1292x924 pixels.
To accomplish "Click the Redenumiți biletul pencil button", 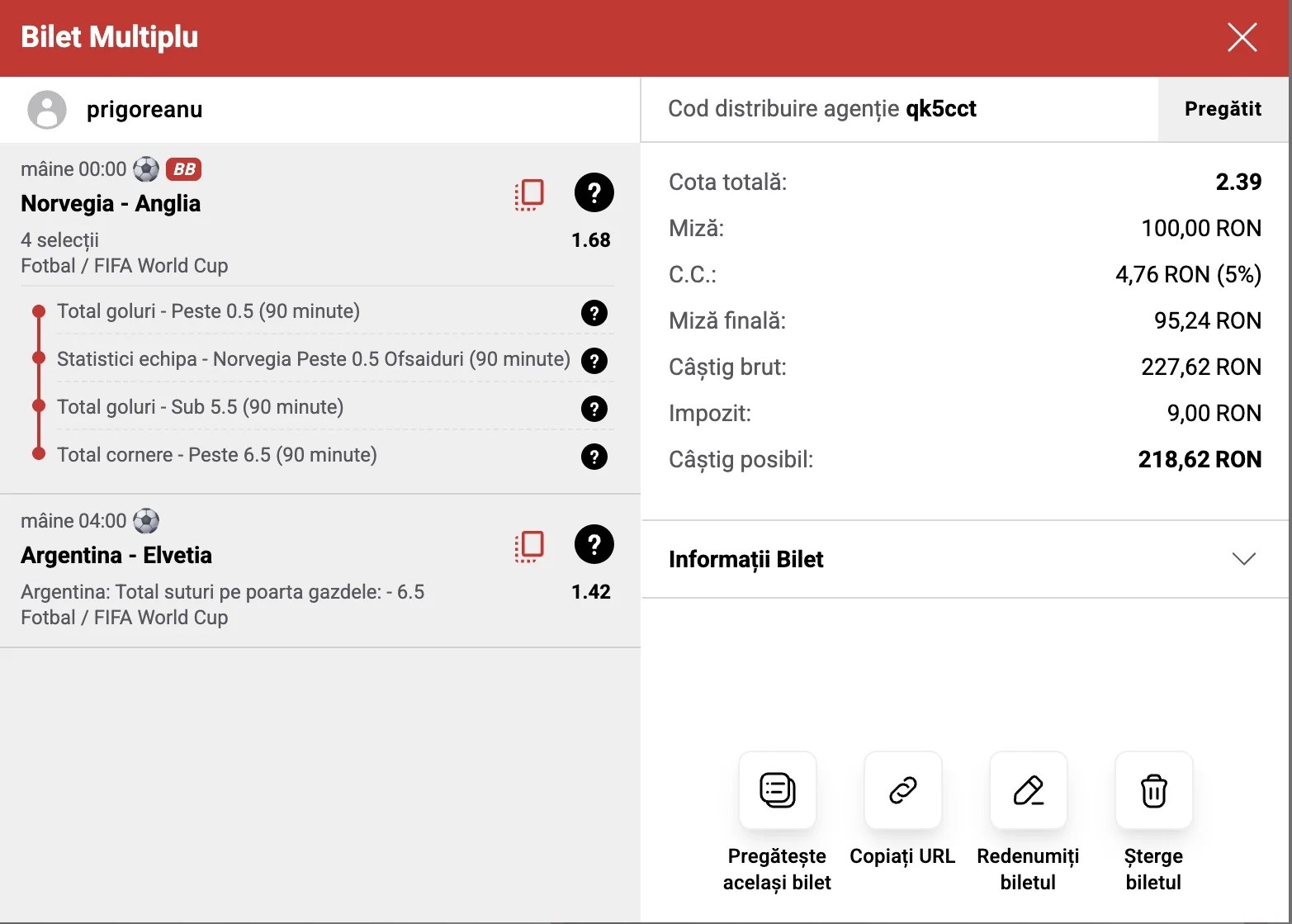I will 1028,790.
